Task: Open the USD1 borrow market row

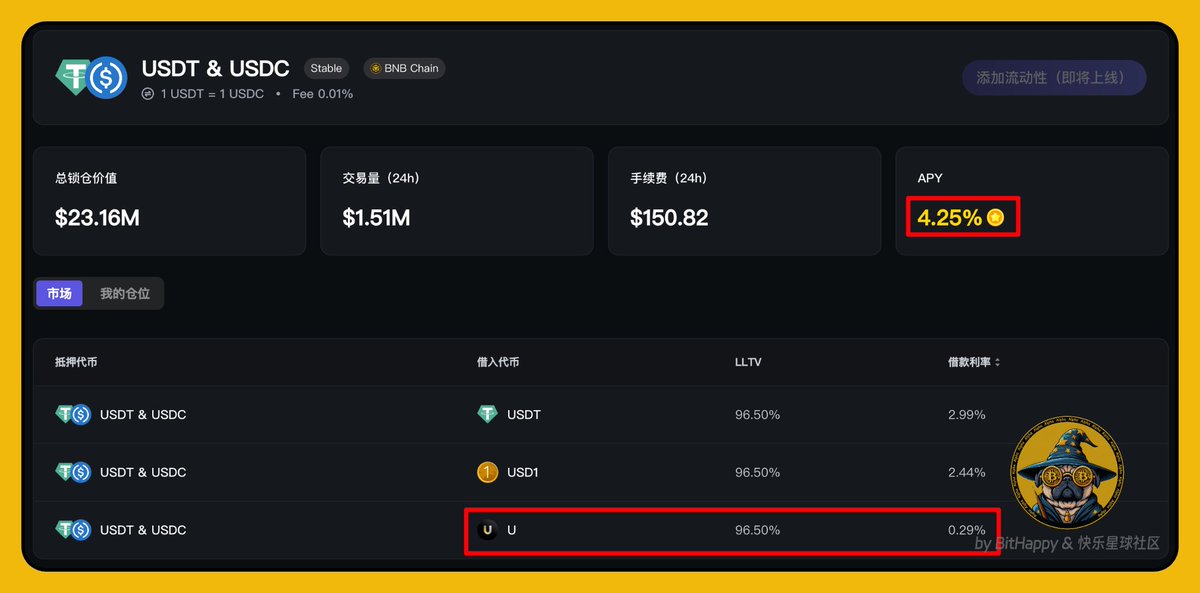Action: [600, 472]
